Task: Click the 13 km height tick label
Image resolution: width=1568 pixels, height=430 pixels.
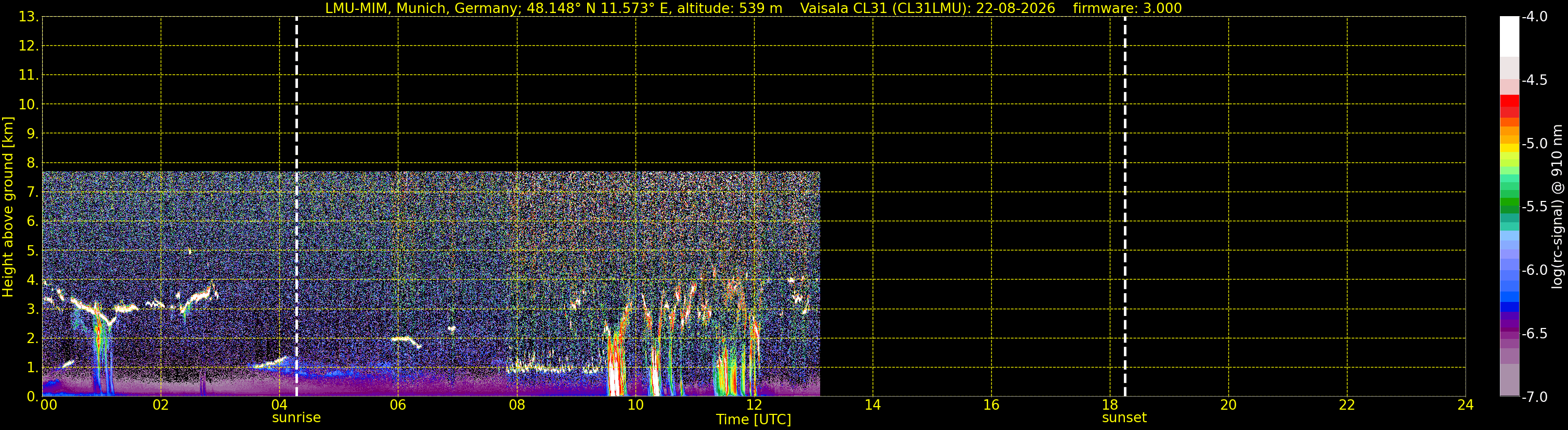Action: click(x=28, y=17)
